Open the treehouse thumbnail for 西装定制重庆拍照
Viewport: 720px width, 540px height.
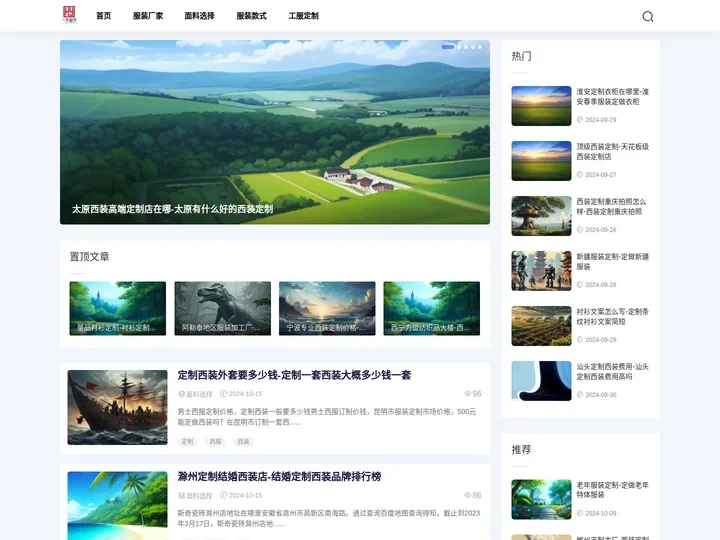pos(541,216)
